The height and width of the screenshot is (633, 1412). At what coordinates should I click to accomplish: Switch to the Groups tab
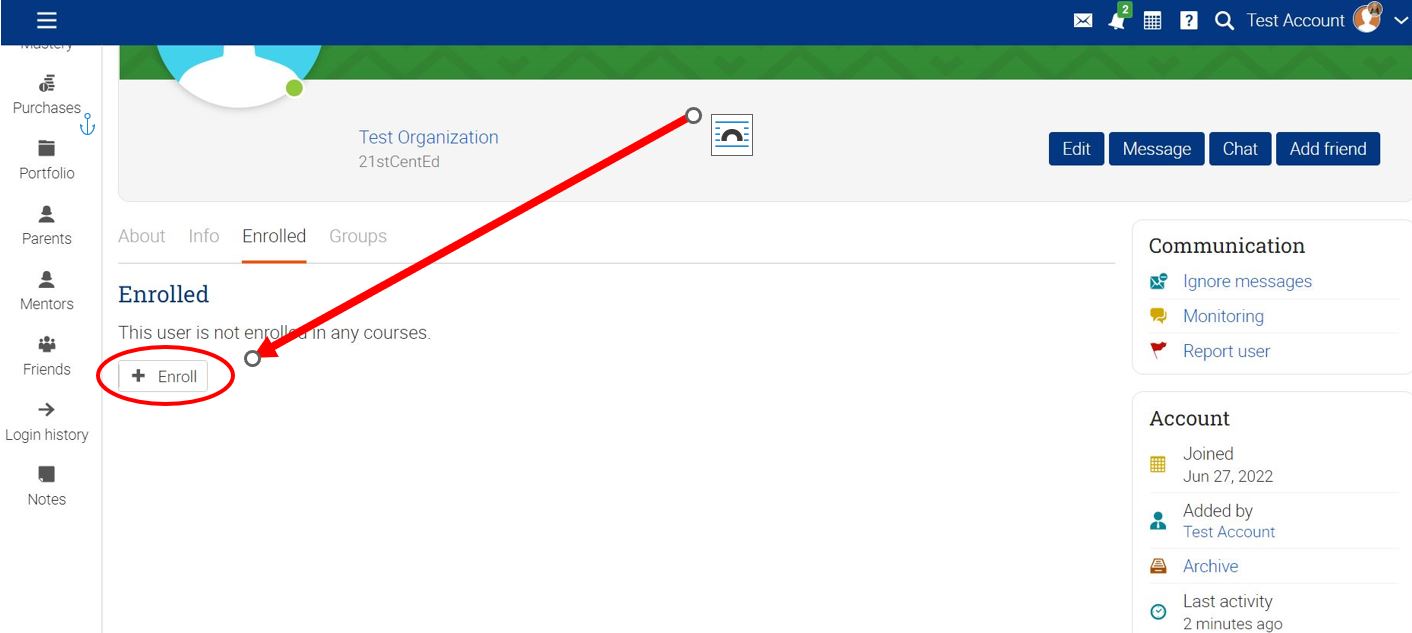(358, 236)
